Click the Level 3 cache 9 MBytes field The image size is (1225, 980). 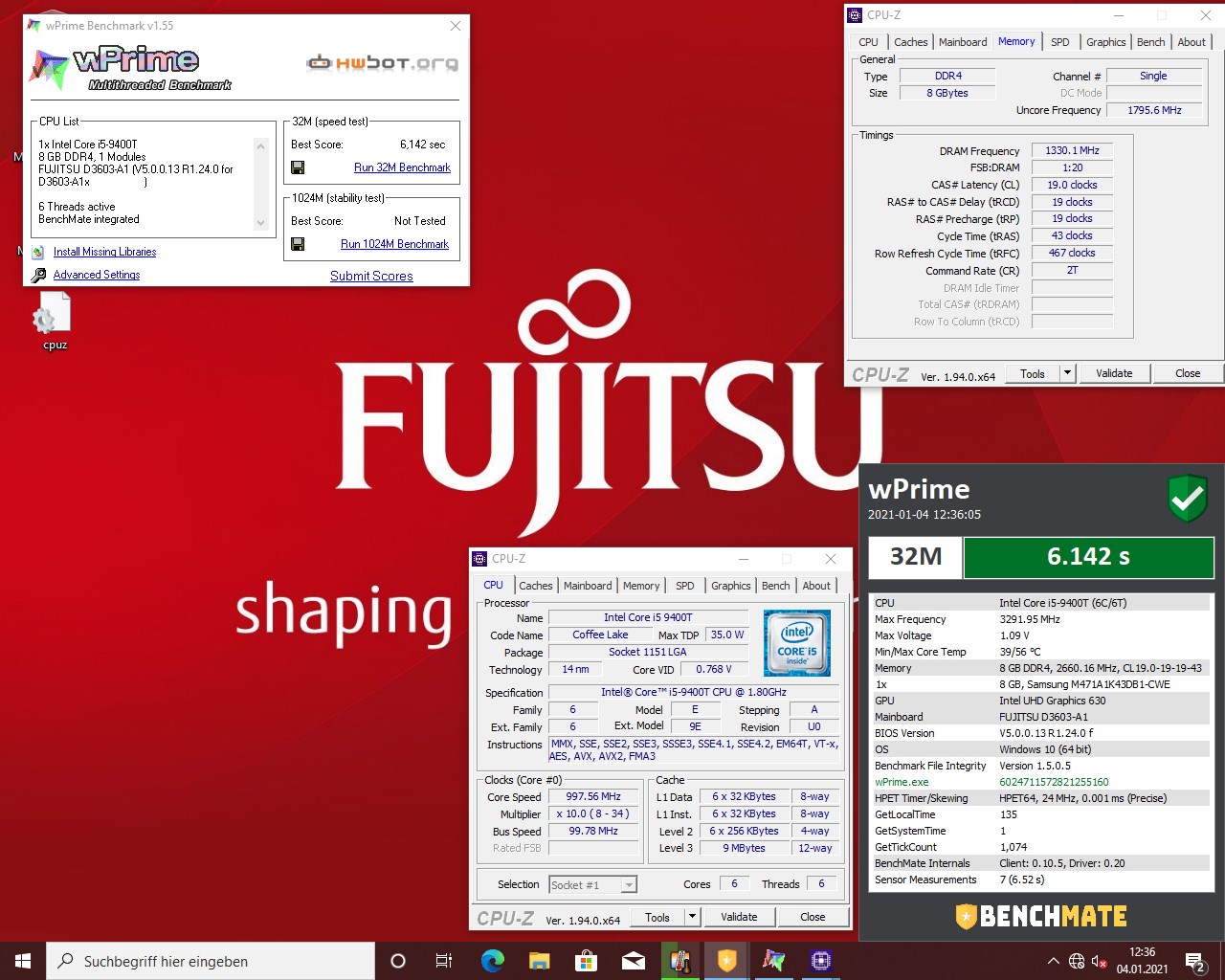click(745, 848)
